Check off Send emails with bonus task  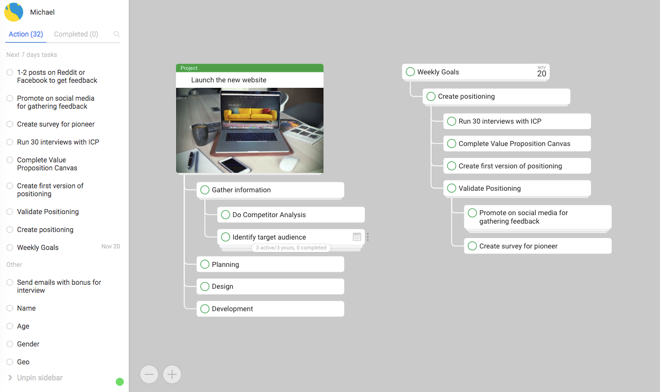pos(9,282)
